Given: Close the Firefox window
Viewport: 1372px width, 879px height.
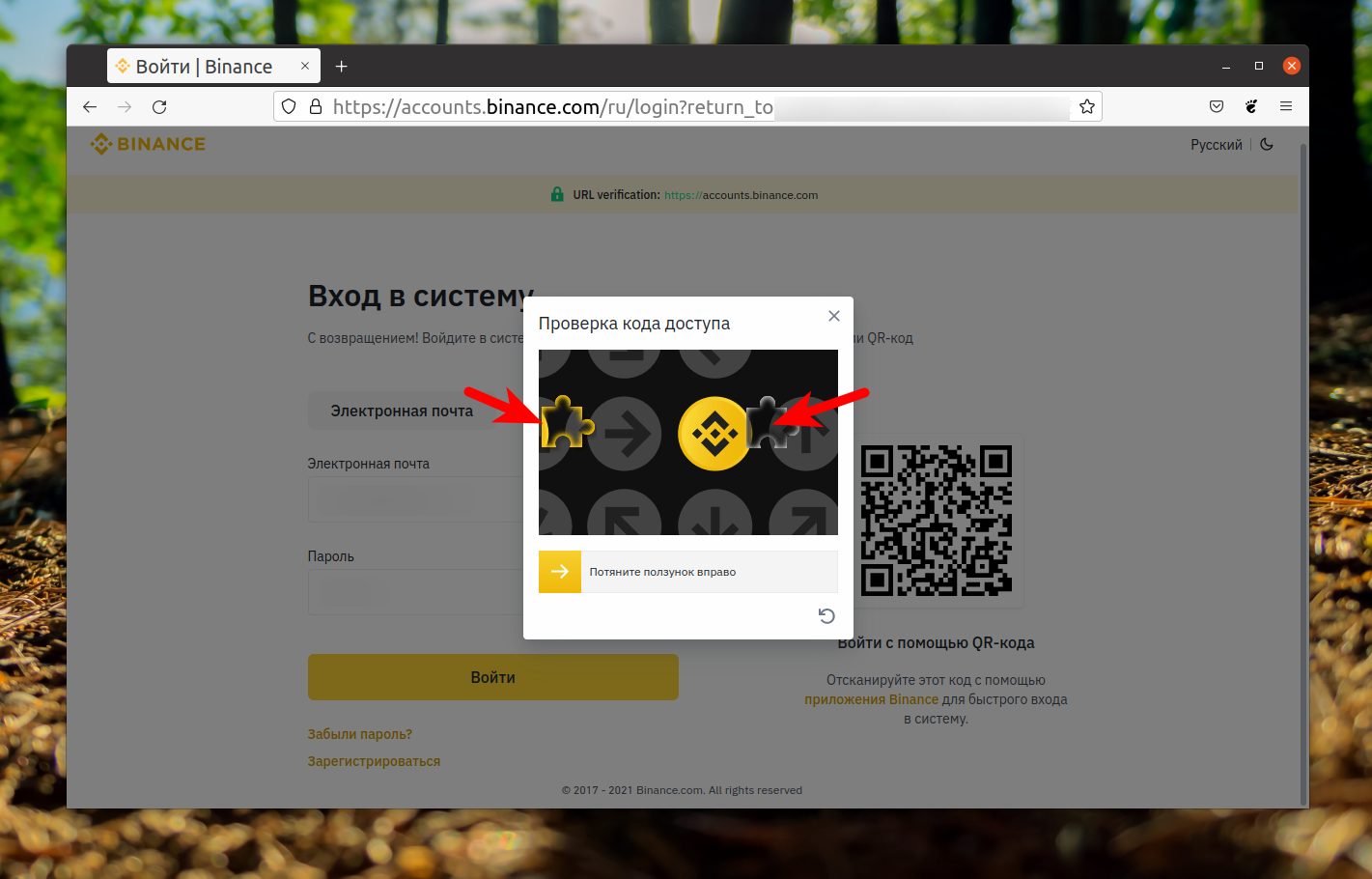Looking at the screenshot, I should (x=1292, y=66).
